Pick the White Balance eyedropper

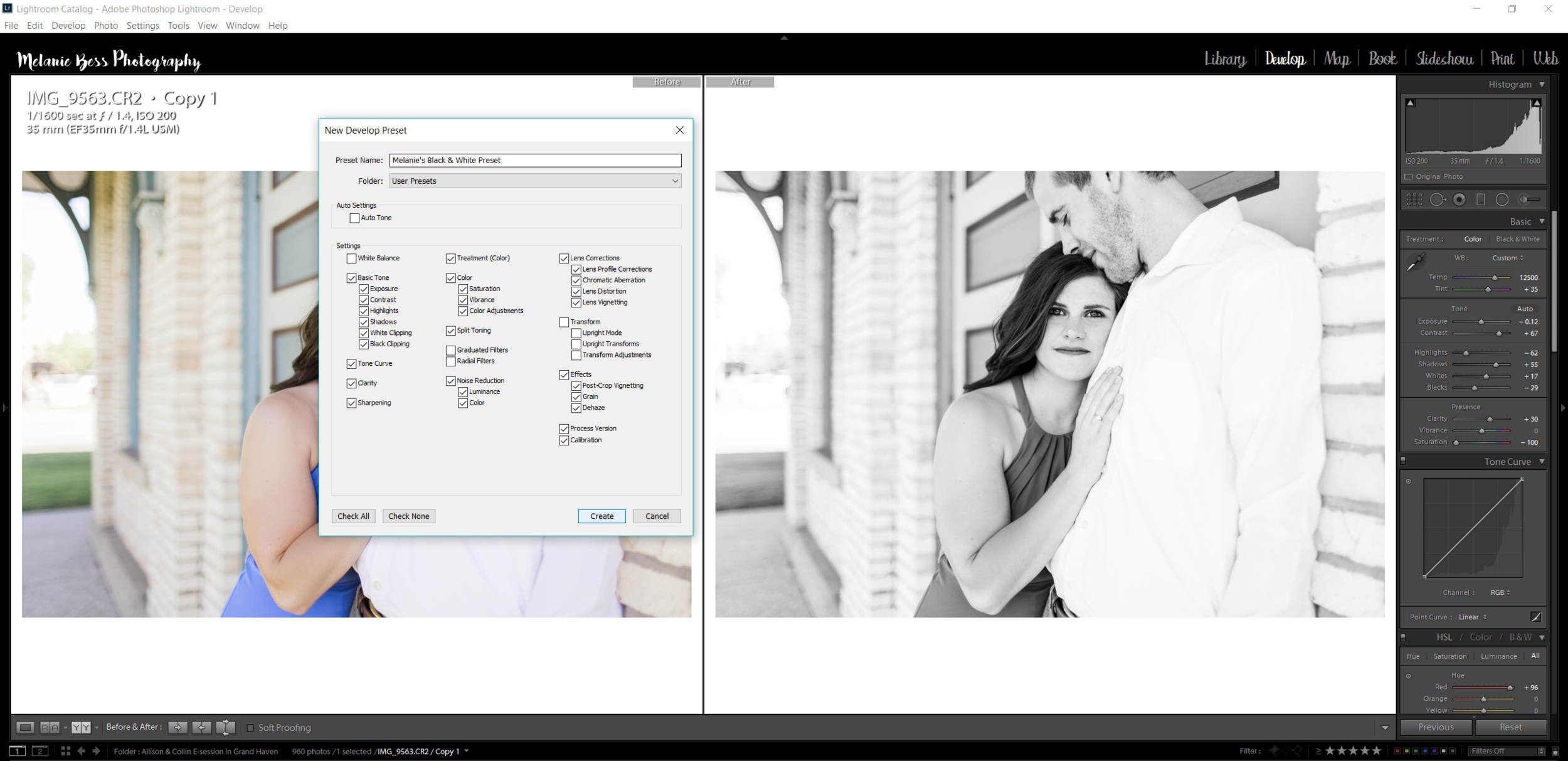1416,261
